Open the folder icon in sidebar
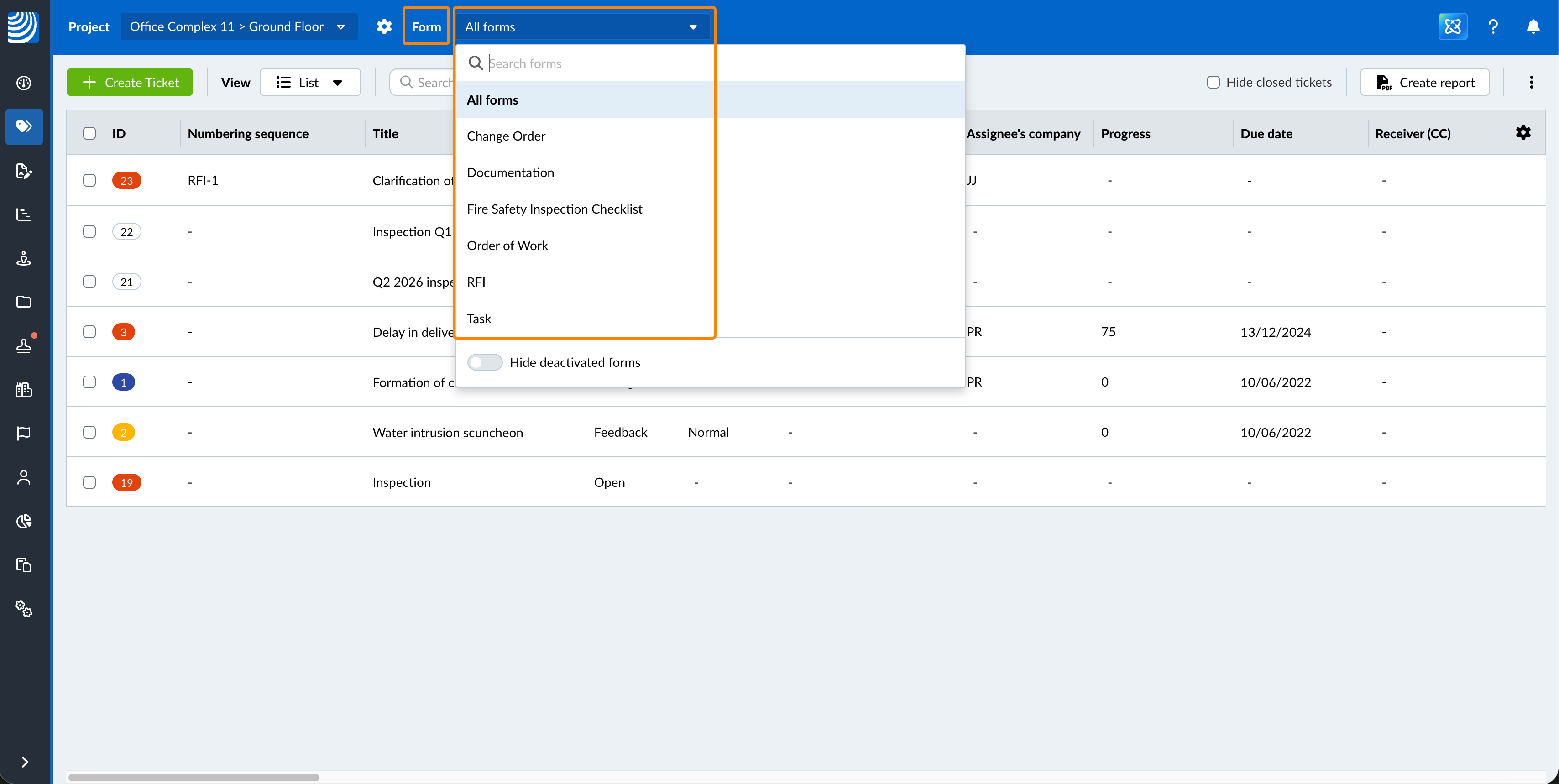The height and width of the screenshot is (784, 1559). 24,302
